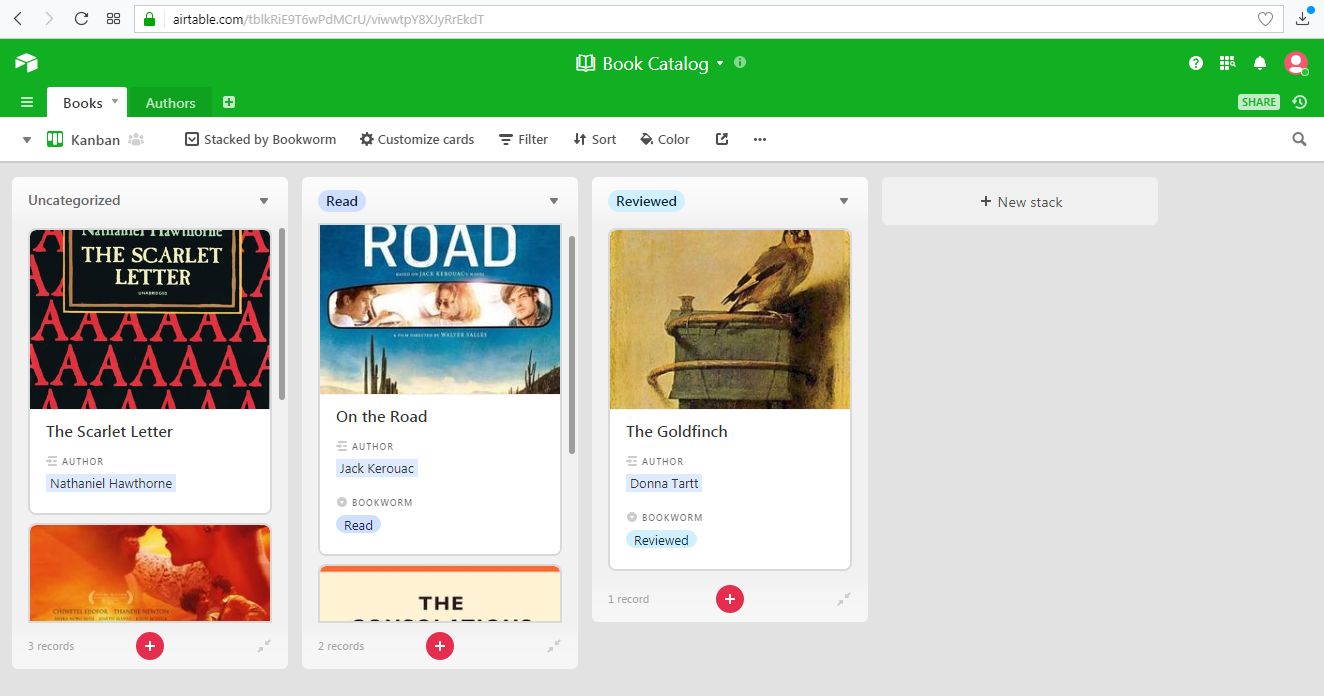The height and width of the screenshot is (696, 1324).
Task: Reload the page
Action: (x=82, y=18)
